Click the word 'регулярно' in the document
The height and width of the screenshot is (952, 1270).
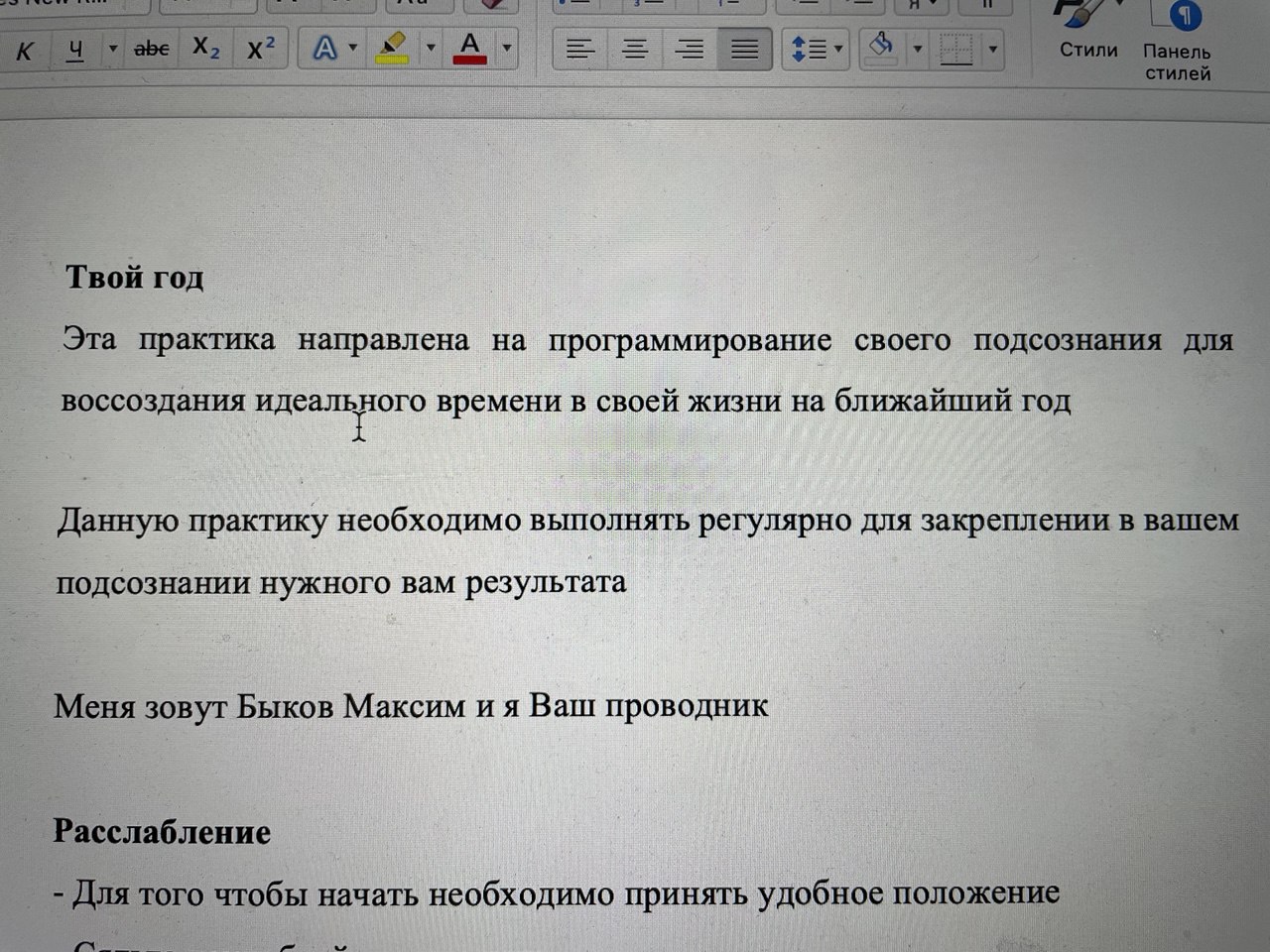pyautogui.click(x=774, y=521)
